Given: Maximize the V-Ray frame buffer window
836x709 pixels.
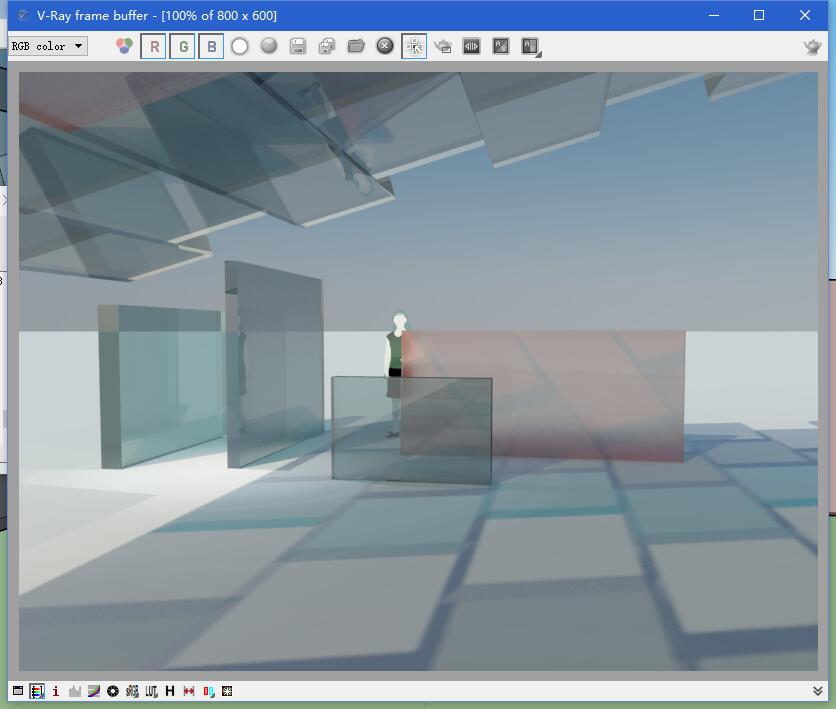Looking at the screenshot, I should coord(759,15).
